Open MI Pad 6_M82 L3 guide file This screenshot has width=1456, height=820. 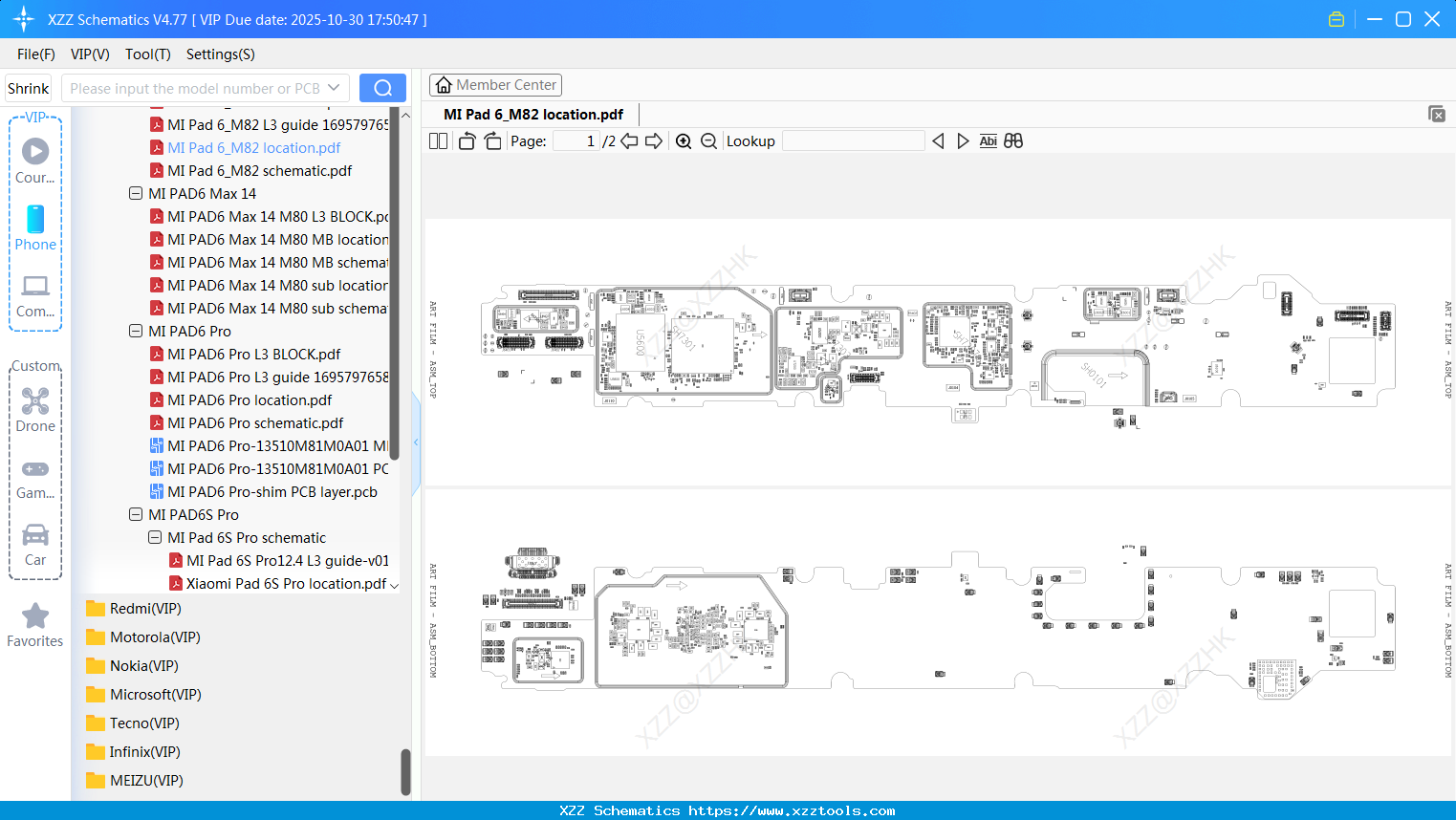pyautogui.click(x=277, y=125)
